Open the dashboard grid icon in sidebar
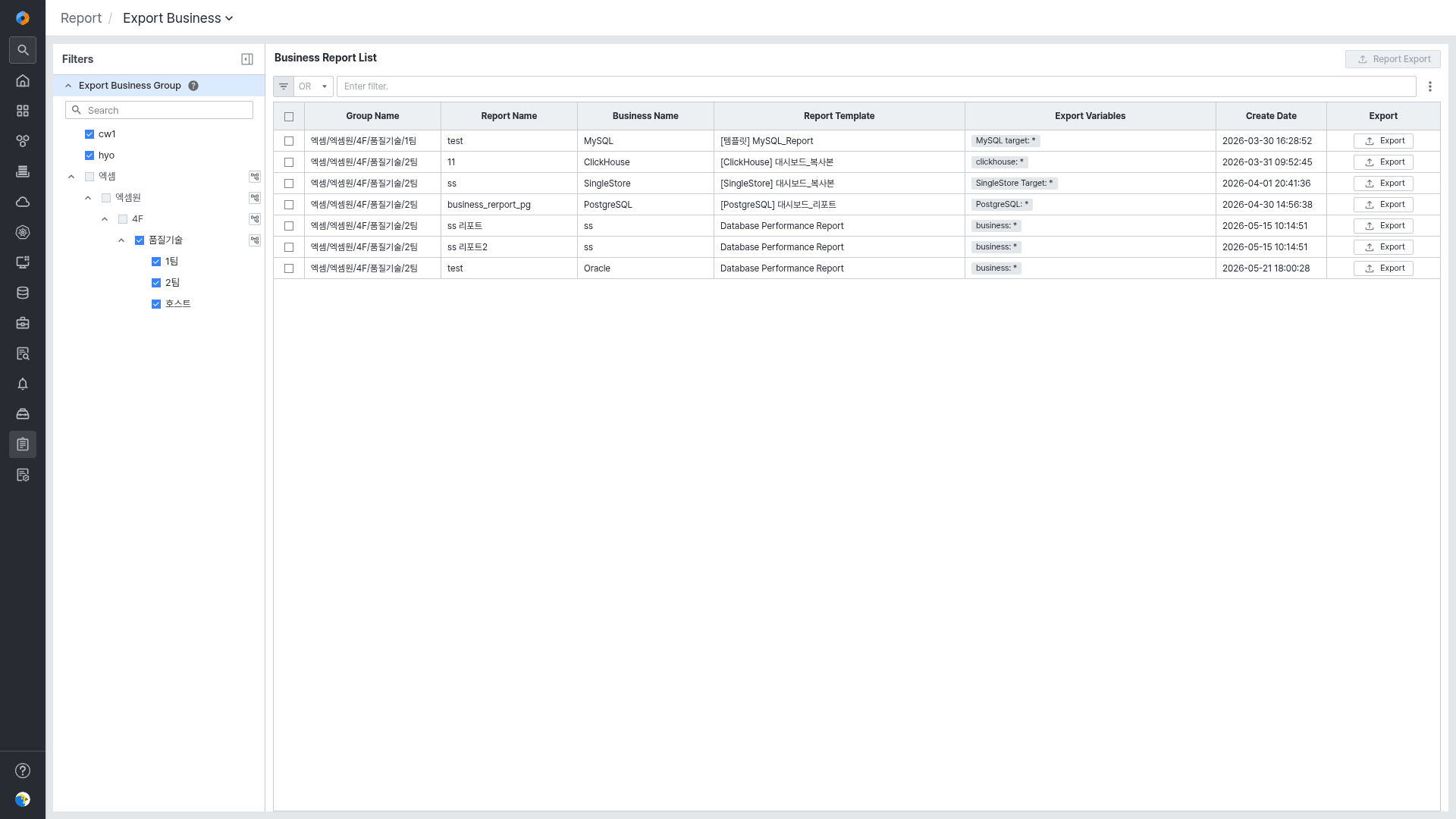1456x819 pixels. click(x=23, y=111)
